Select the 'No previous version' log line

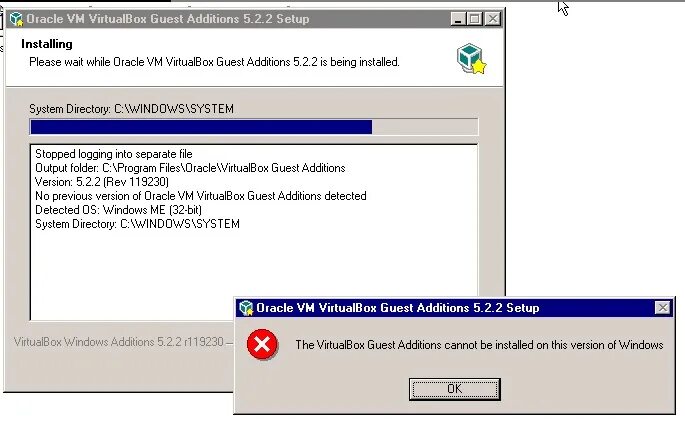click(201, 196)
